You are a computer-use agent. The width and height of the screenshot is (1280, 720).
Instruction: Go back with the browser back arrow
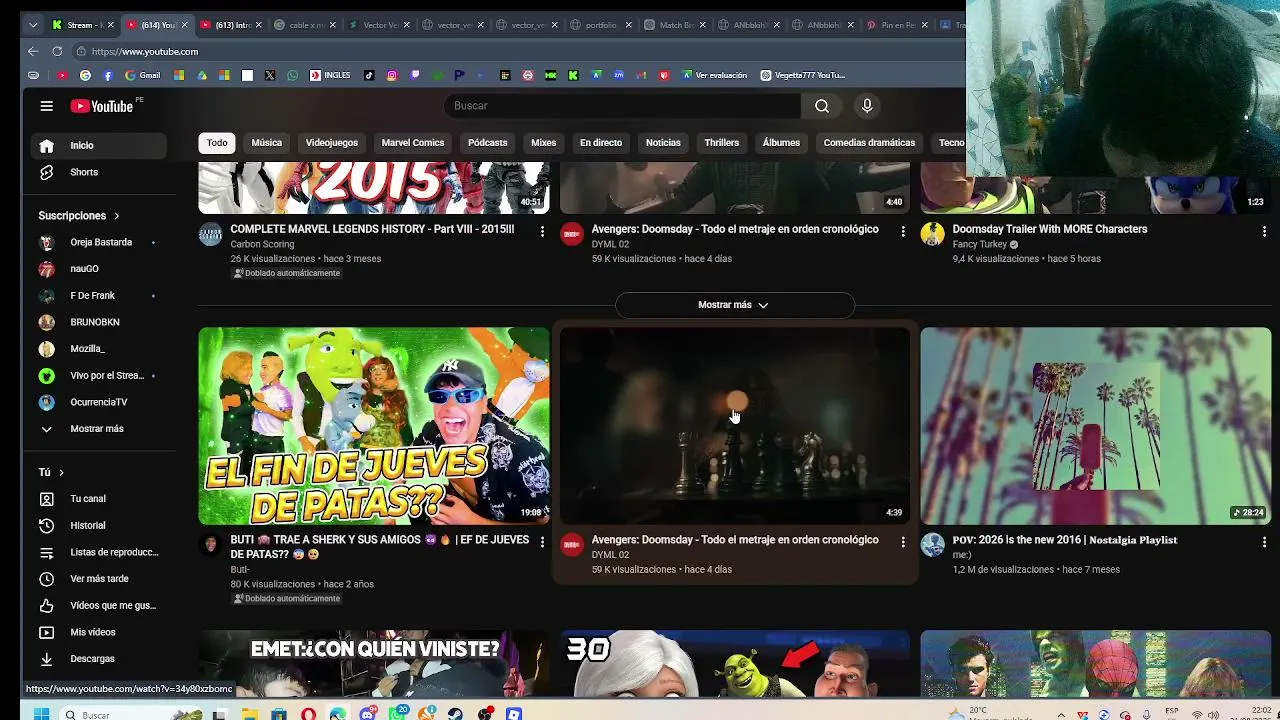(x=33, y=51)
